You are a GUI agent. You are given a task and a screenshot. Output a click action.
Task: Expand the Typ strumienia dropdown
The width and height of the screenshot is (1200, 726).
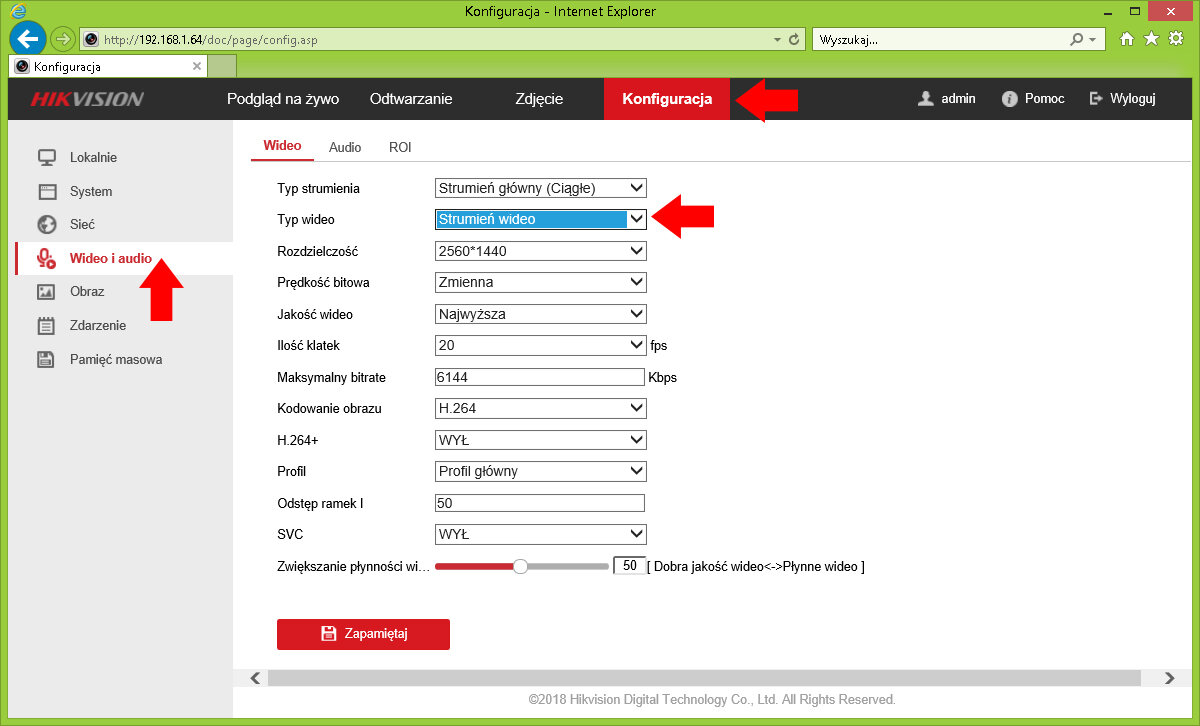point(541,188)
